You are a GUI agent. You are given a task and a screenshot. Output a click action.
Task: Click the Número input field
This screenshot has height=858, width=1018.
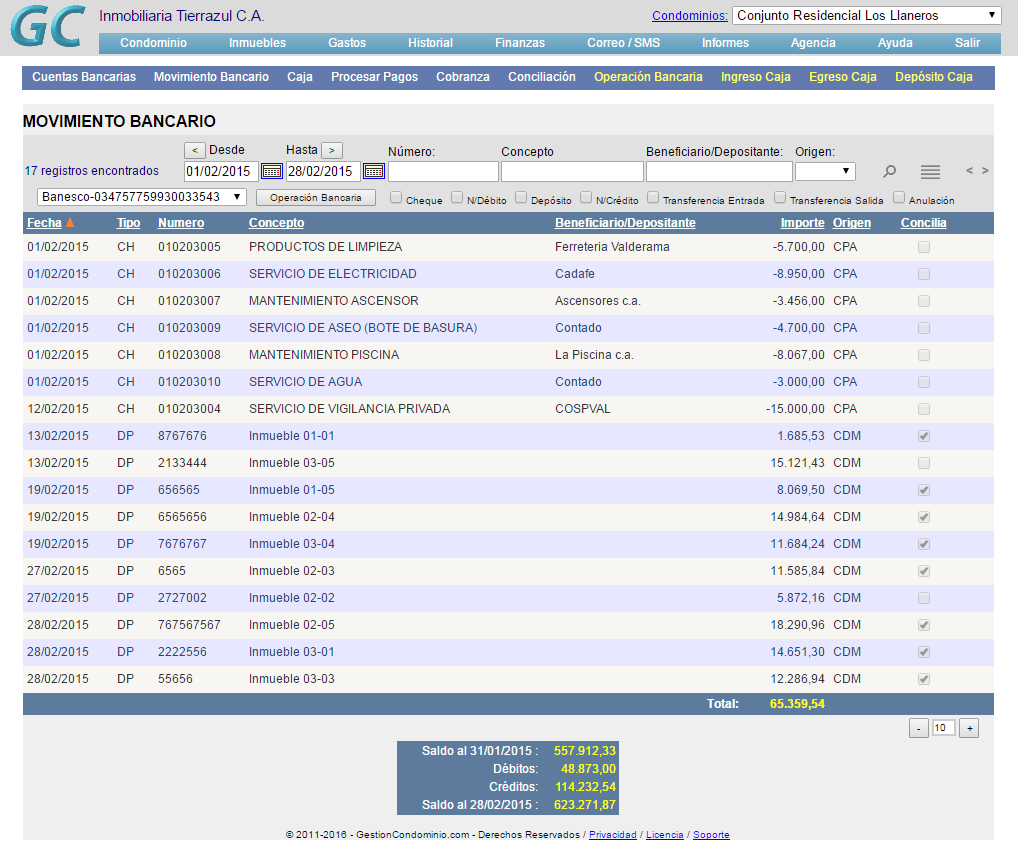(x=443, y=171)
